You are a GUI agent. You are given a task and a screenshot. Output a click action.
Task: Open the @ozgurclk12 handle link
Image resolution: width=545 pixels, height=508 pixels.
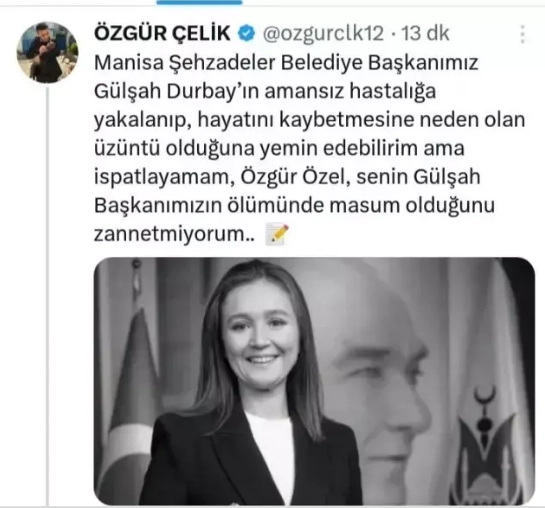point(323,34)
